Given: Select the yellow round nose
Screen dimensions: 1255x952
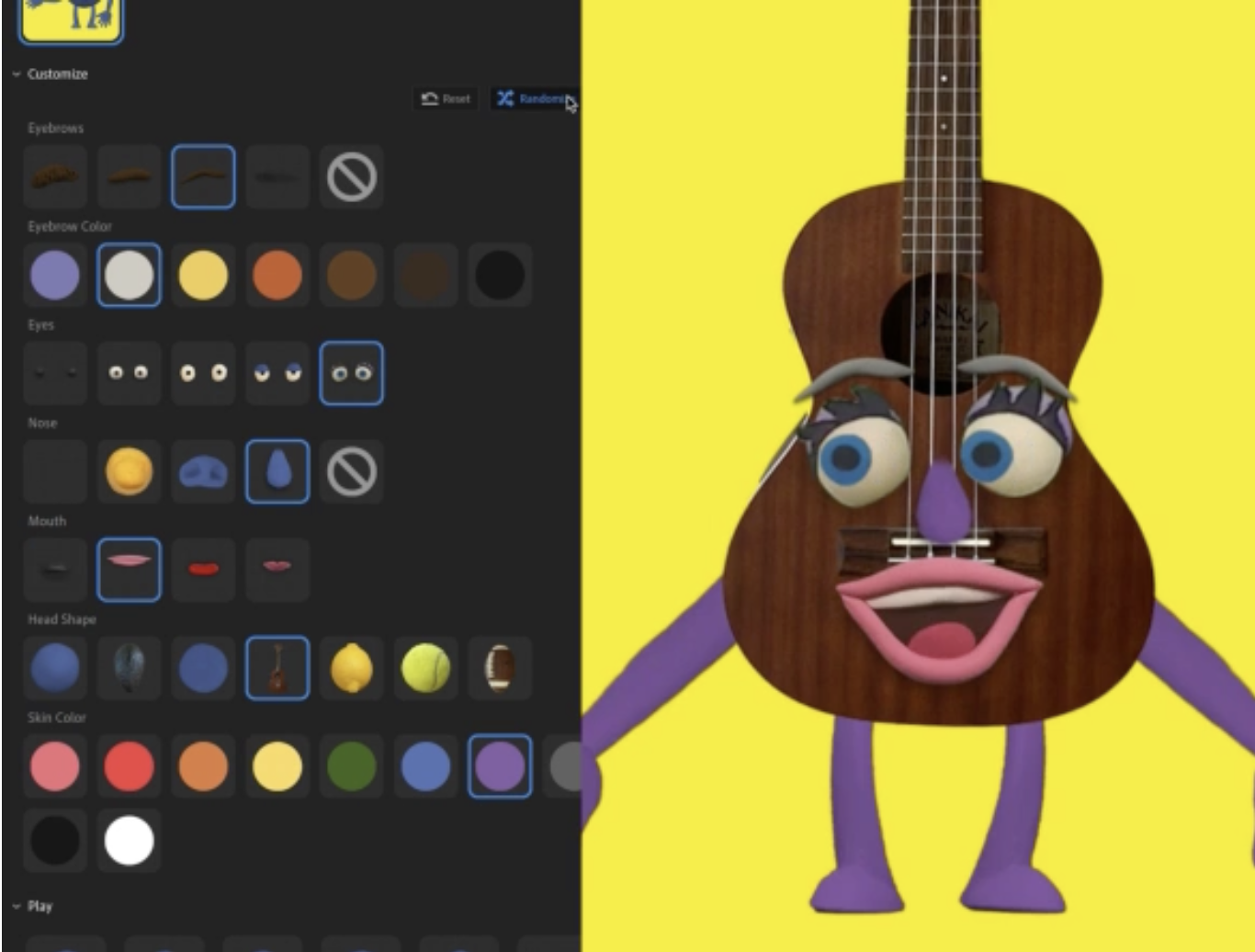Looking at the screenshot, I should point(129,471).
